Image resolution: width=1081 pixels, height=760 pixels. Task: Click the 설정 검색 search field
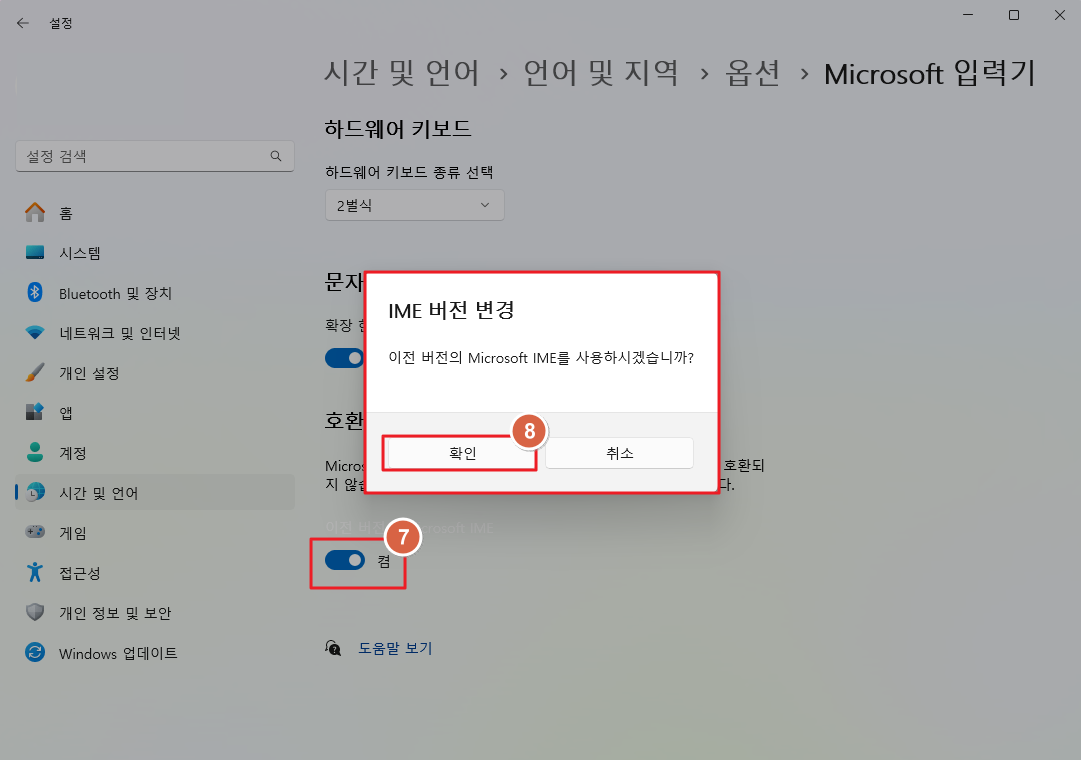(155, 156)
